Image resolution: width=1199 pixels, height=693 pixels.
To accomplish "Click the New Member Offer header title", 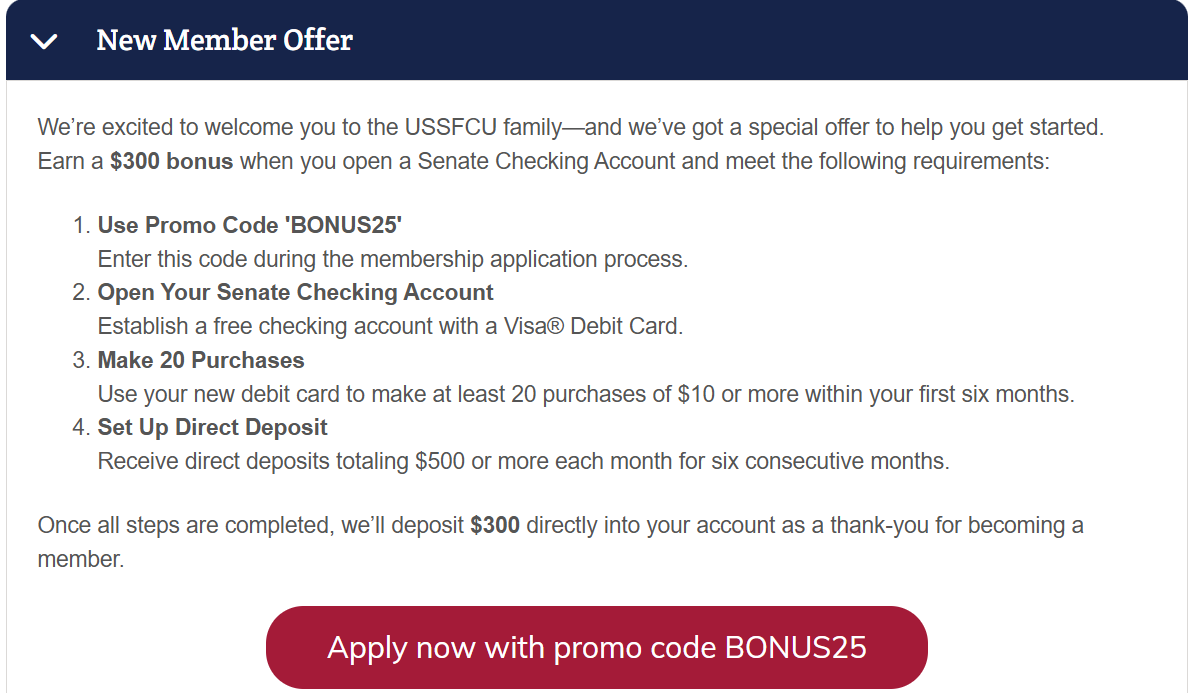I will tap(224, 41).
